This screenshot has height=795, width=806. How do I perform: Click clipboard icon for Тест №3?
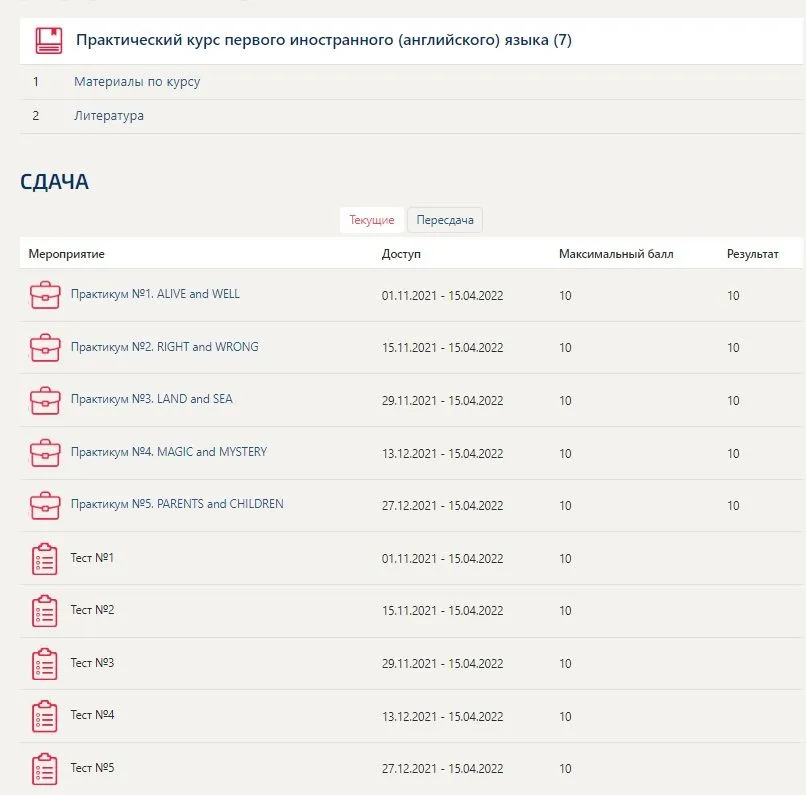45,663
